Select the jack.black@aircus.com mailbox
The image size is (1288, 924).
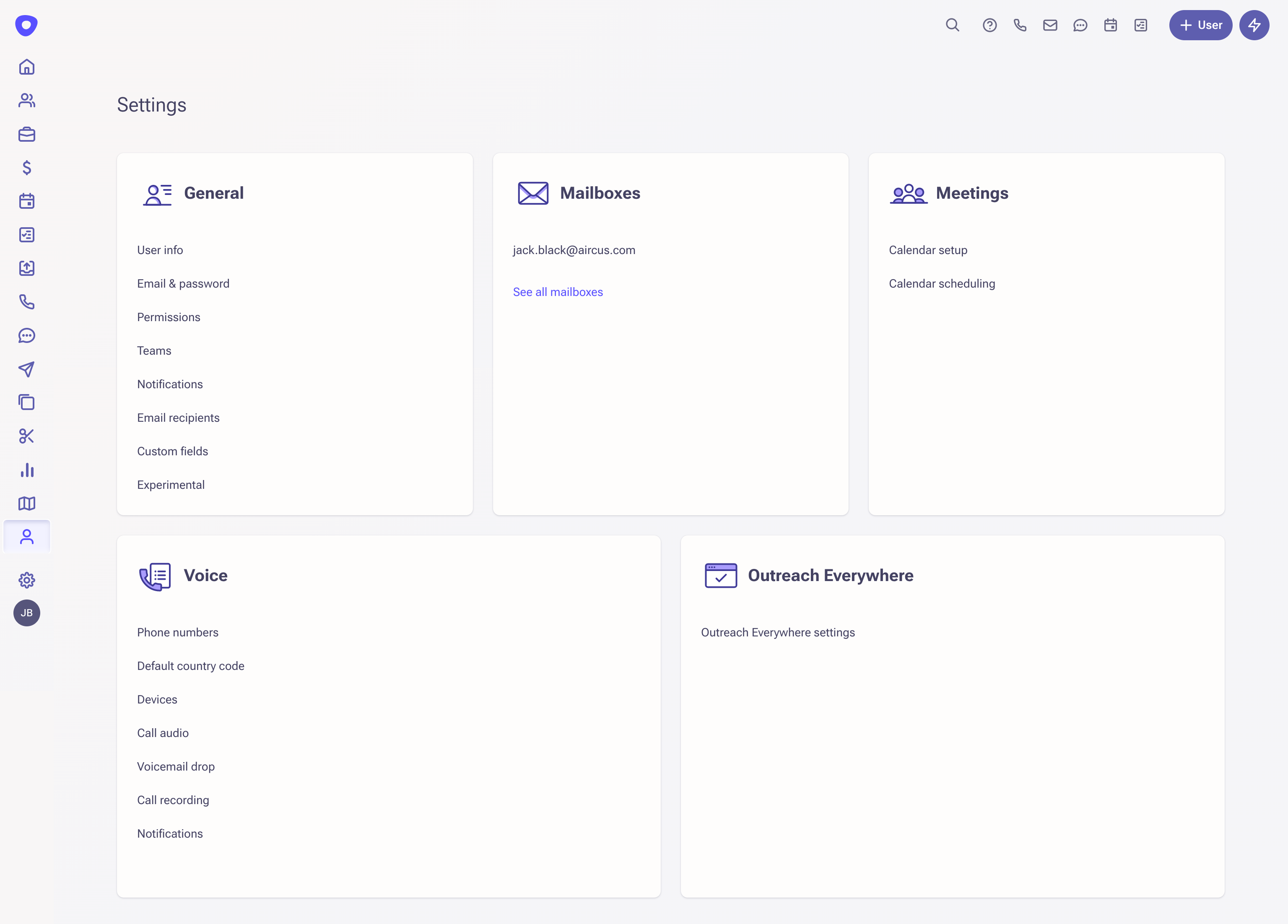click(574, 250)
